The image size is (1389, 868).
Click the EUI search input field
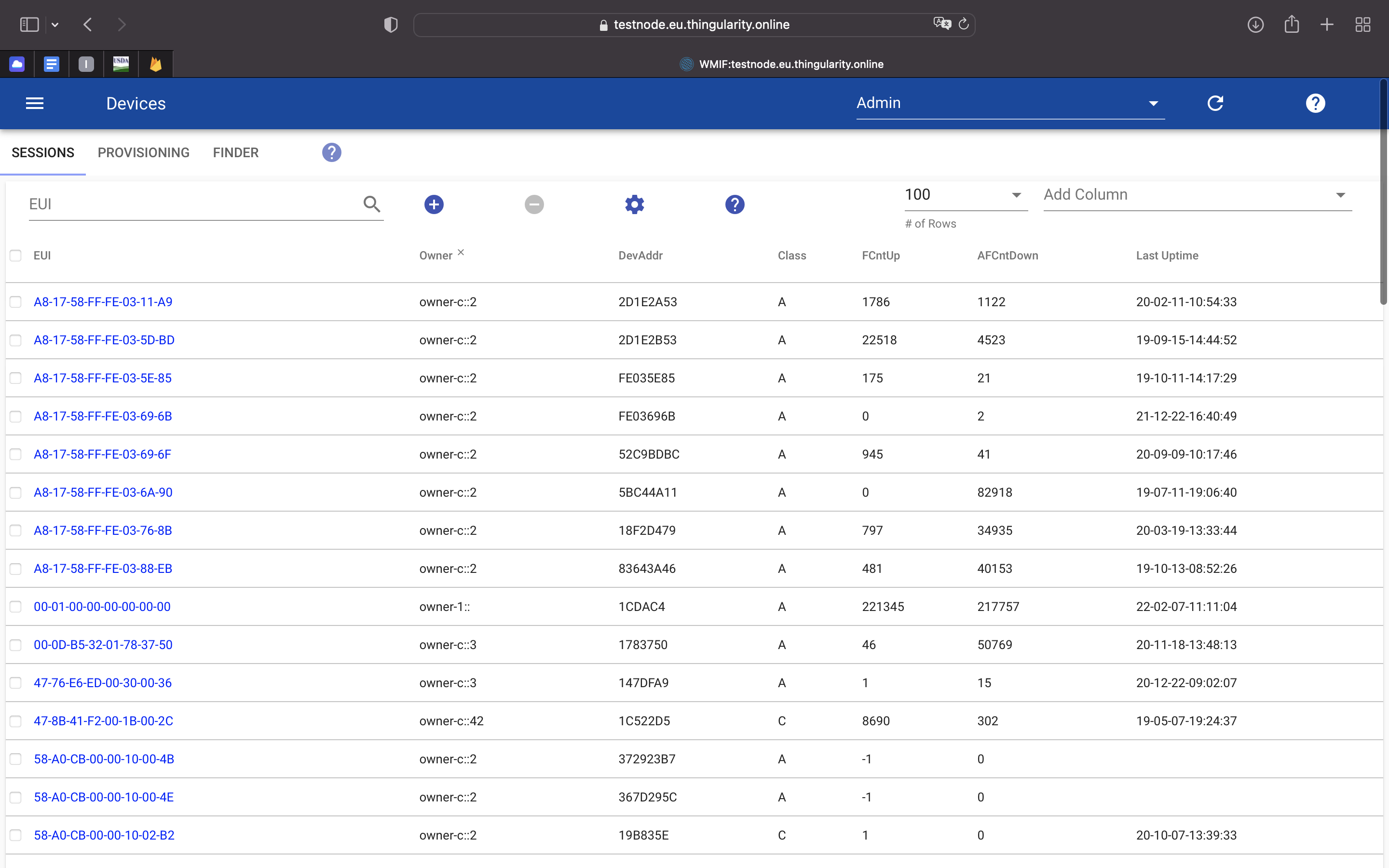tap(192, 204)
